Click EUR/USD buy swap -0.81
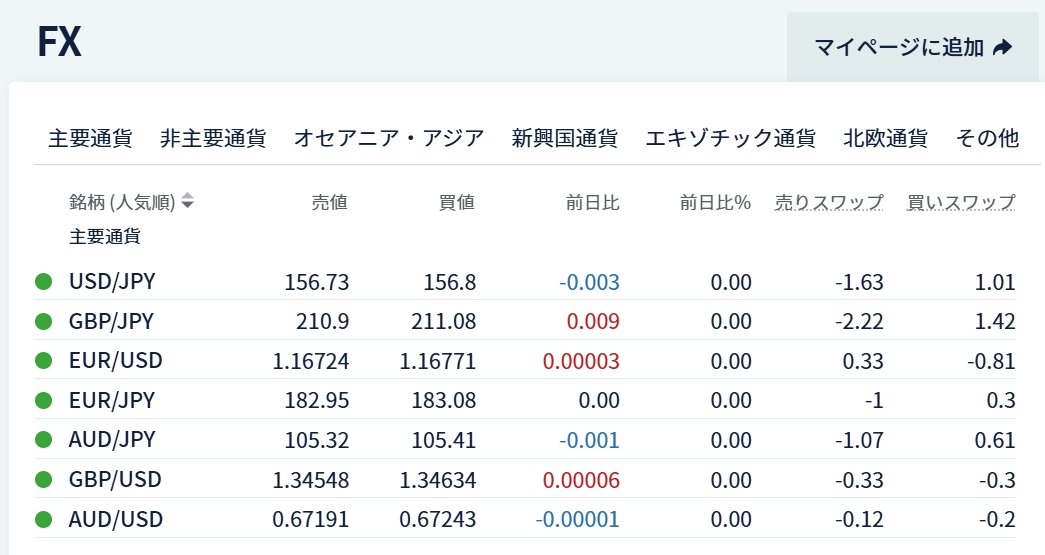This screenshot has width=1045, height=555. click(x=991, y=362)
